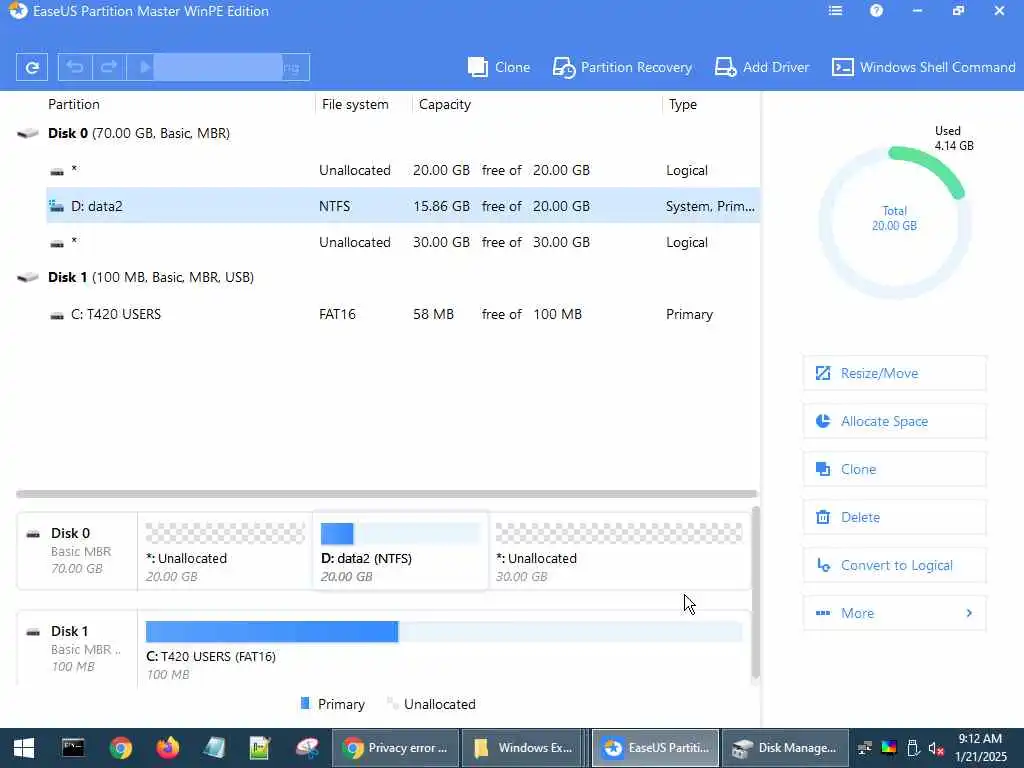This screenshot has height=768, width=1024.
Task: Select the 30.00 GB unallocated block in disk map
Action: pos(618,552)
